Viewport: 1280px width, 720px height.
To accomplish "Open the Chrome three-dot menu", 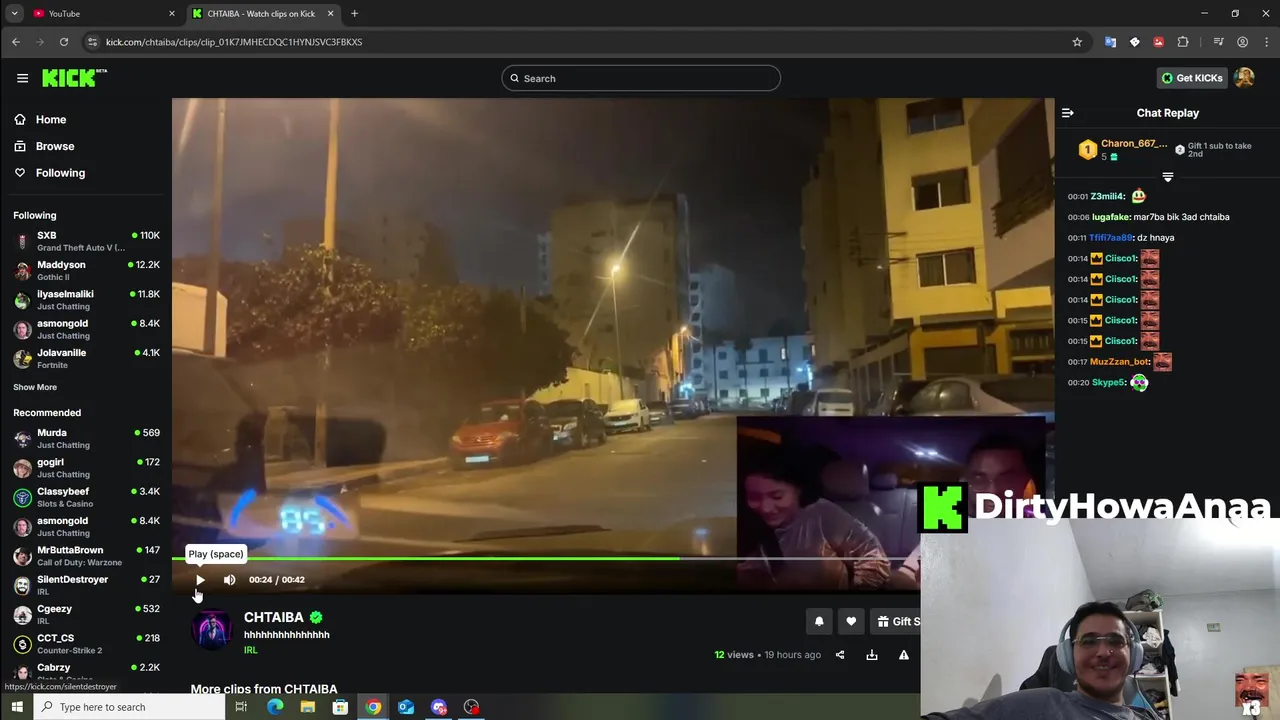I will (1266, 42).
